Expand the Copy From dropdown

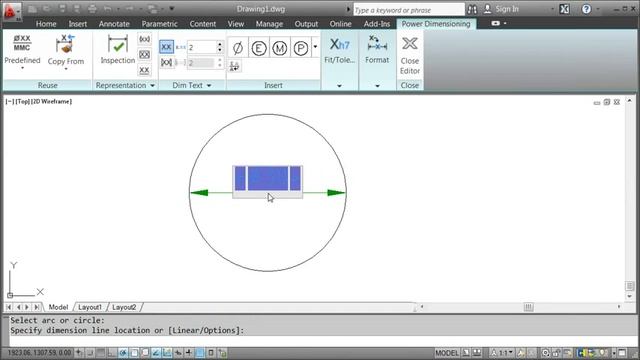[x=66, y=69]
